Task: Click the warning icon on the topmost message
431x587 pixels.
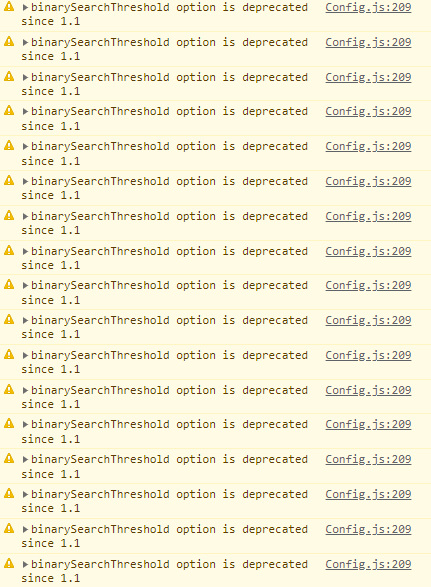Action: click(9, 6)
